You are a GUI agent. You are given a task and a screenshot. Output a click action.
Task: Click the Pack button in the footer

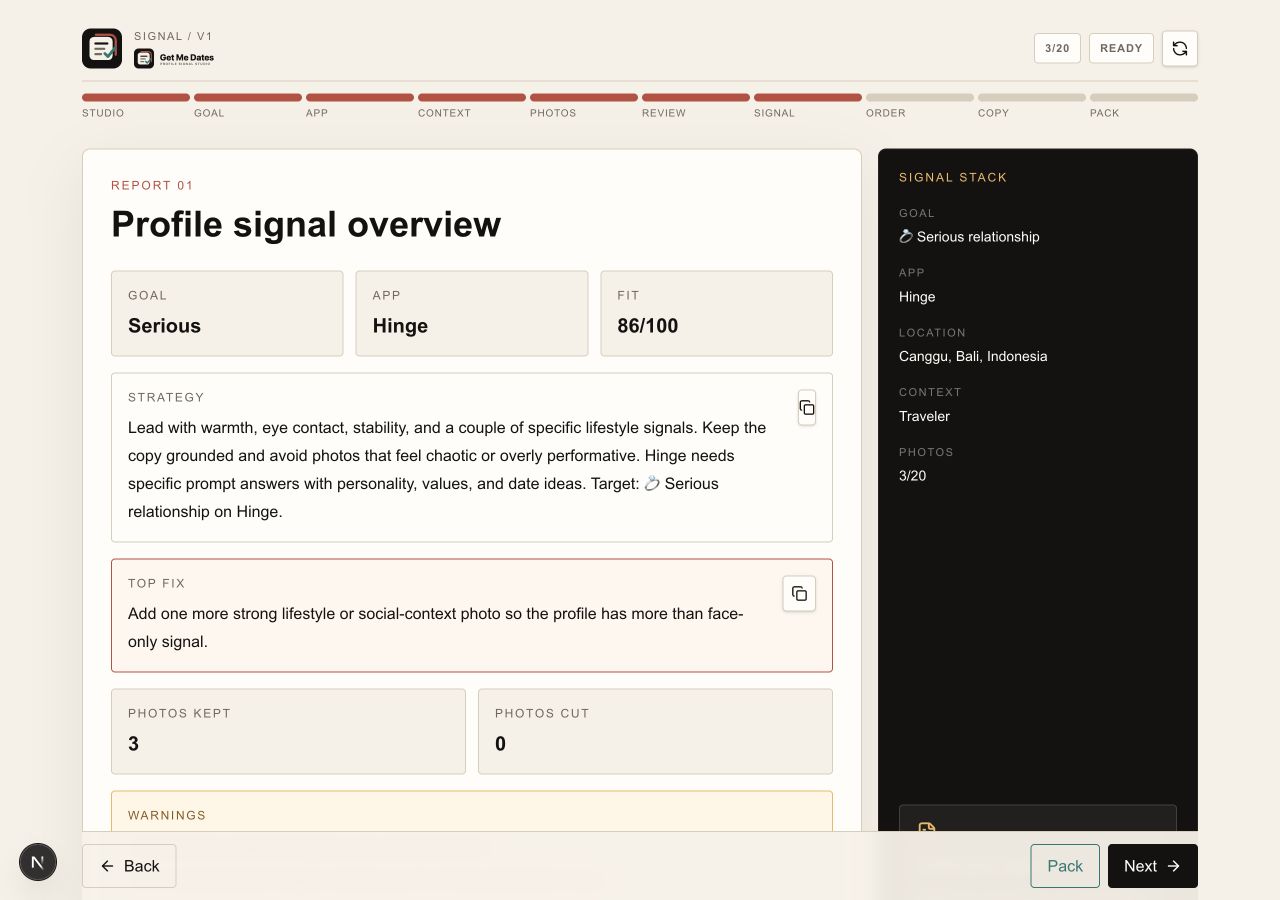[1065, 866]
